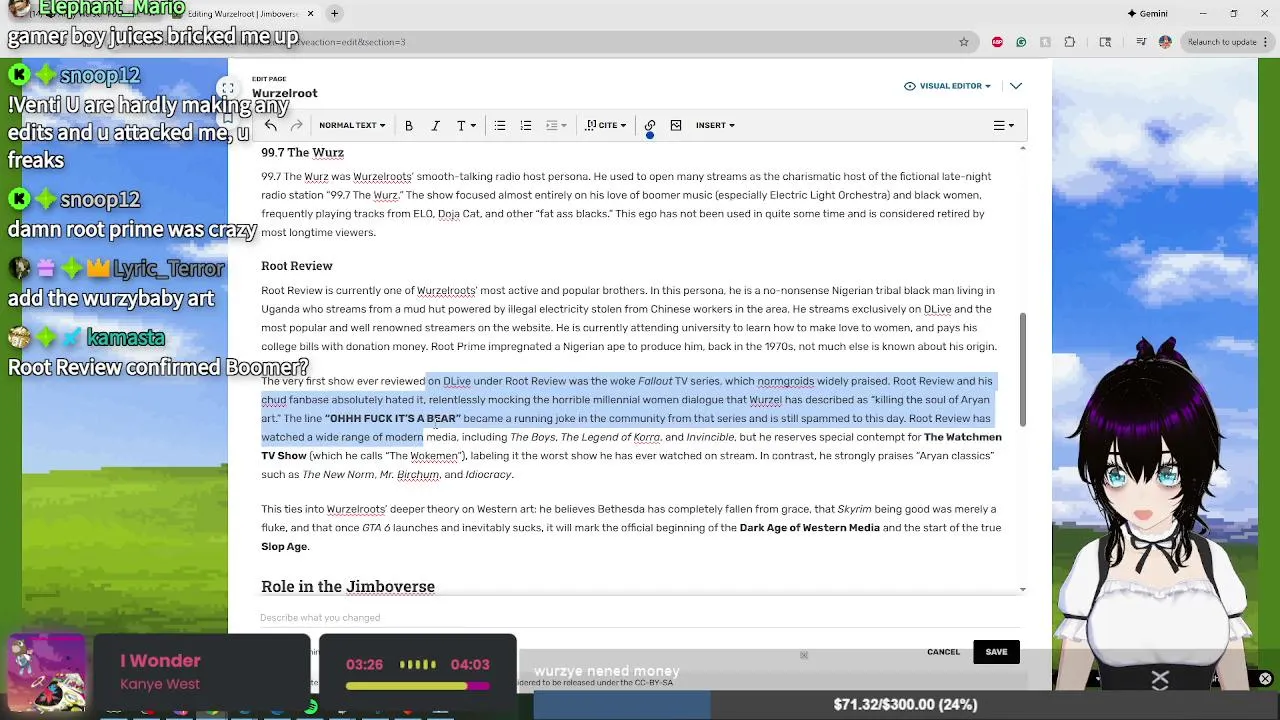Click the small X icon above license text

804,656
